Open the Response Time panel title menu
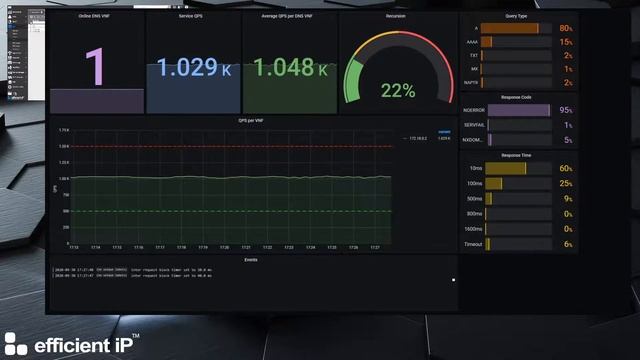The width and height of the screenshot is (640, 360). click(x=516, y=155)
